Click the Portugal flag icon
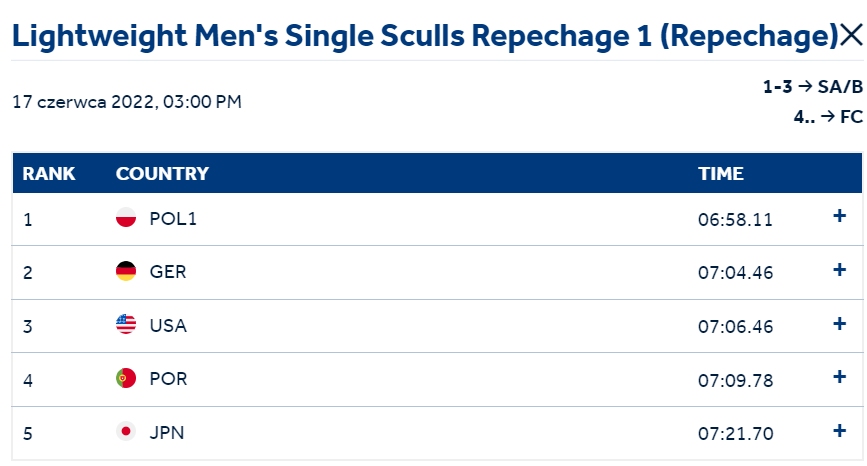867x466 pixels. 126,378
